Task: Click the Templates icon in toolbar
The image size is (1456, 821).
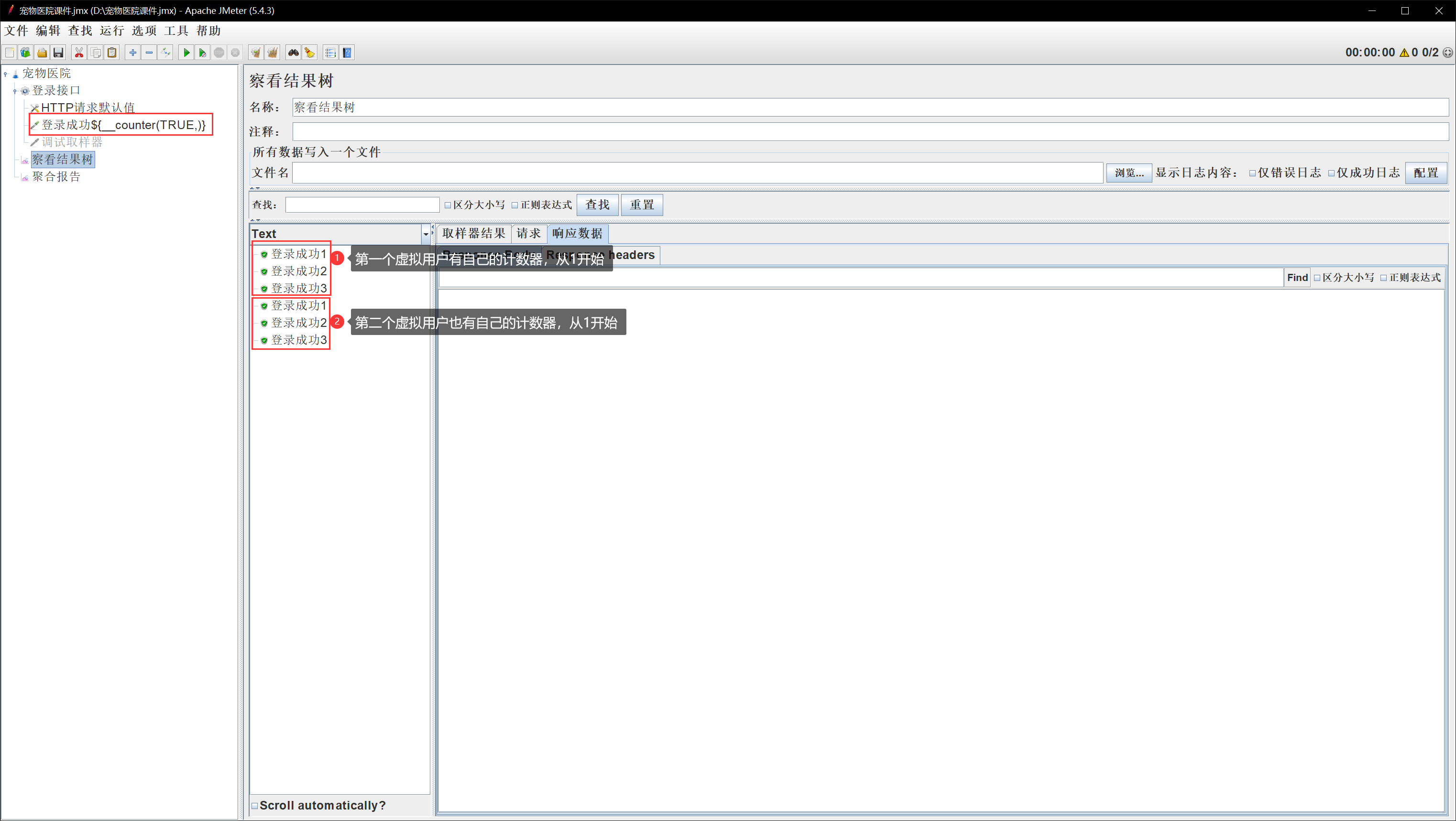Action: tap(25, 53)
